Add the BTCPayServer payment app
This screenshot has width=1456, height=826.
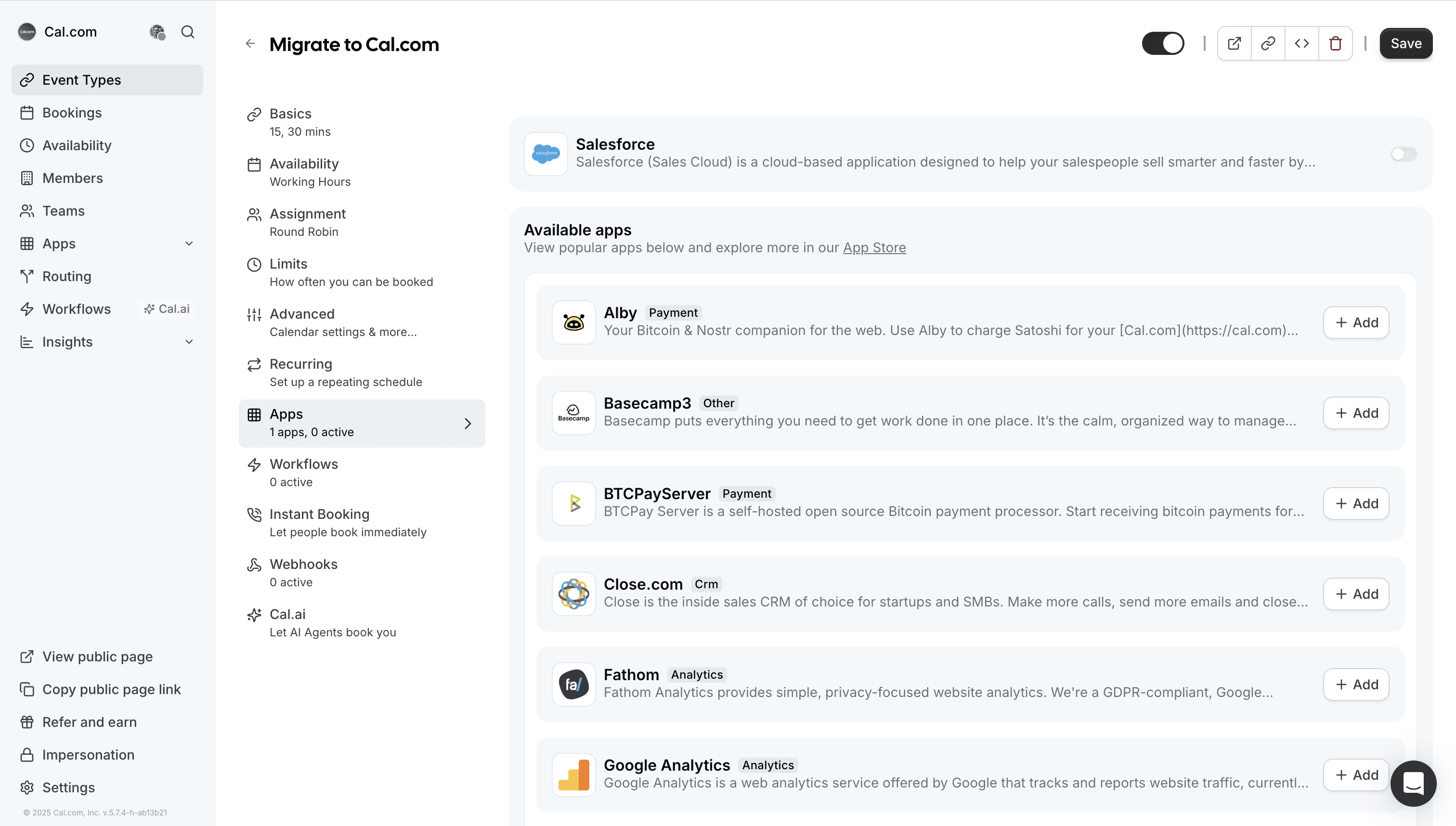point(1356,503)
